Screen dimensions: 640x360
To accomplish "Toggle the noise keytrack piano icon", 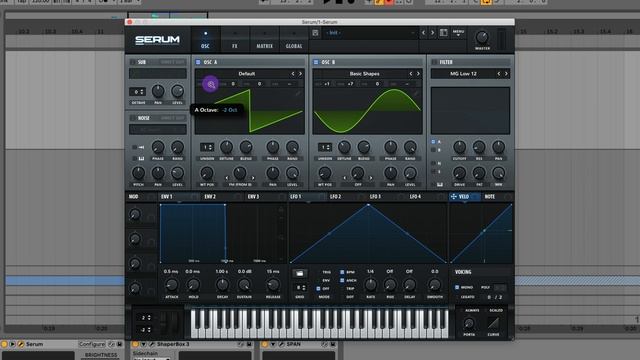I will point(141,158).
